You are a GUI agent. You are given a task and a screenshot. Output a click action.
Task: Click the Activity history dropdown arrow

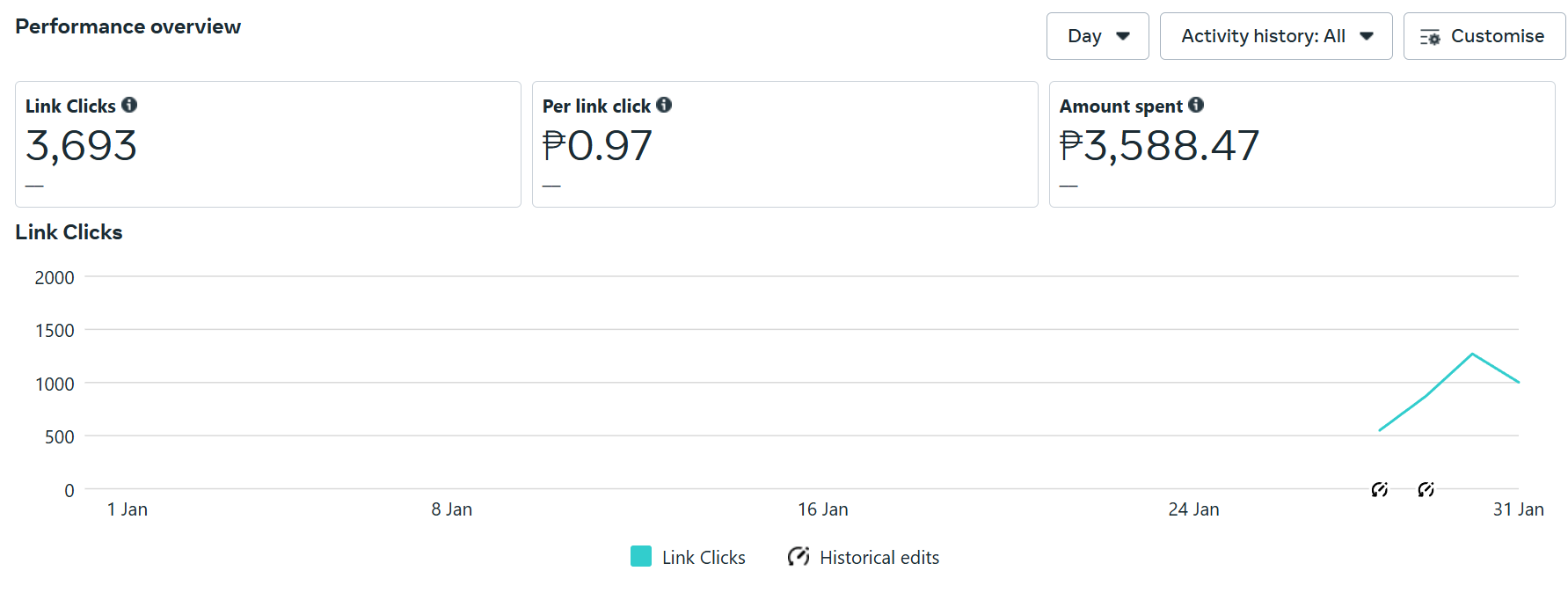coord(1367,36)
